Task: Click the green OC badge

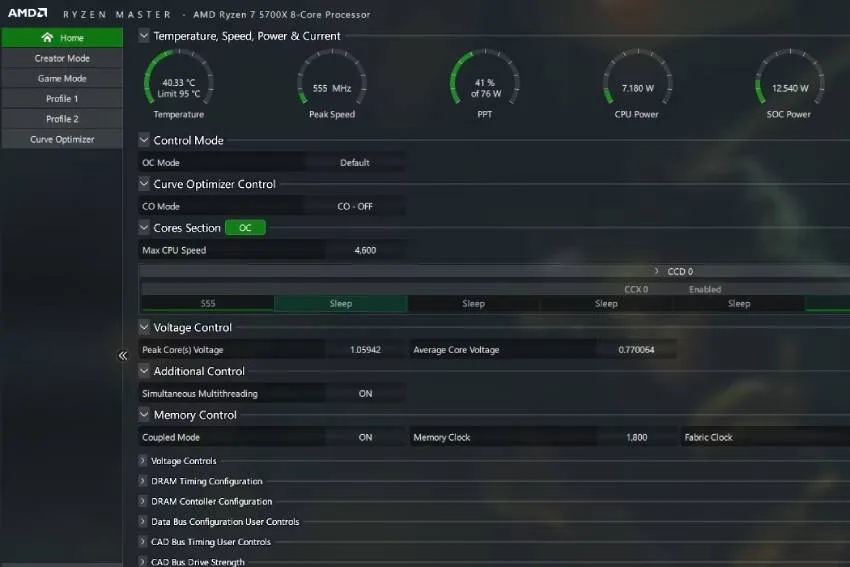Action: pos(245,228)
